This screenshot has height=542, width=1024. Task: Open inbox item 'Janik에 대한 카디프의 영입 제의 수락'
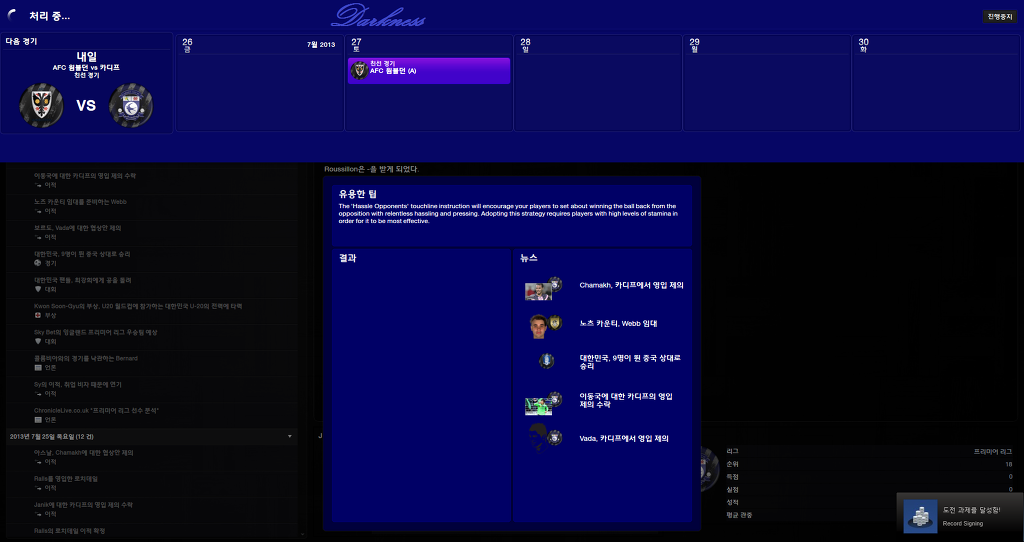click(152, 509)
